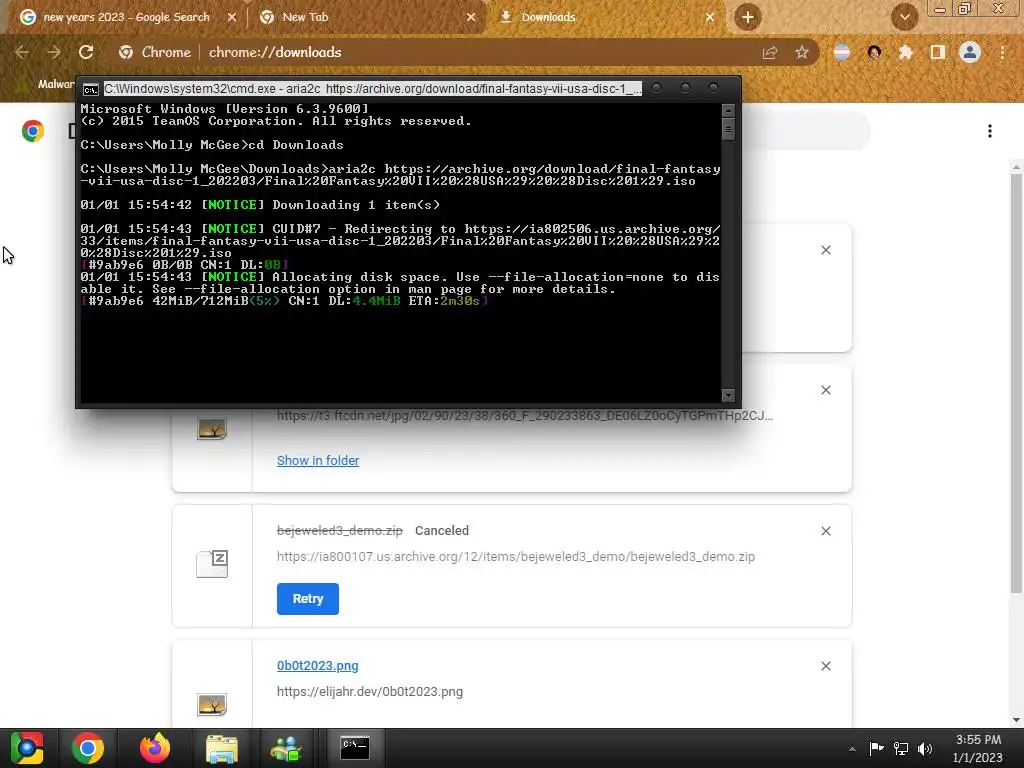This screenshot has height=768, width=1024.
Task: Open the tab search dropdown arrow
Action: (x=904, y=17)
